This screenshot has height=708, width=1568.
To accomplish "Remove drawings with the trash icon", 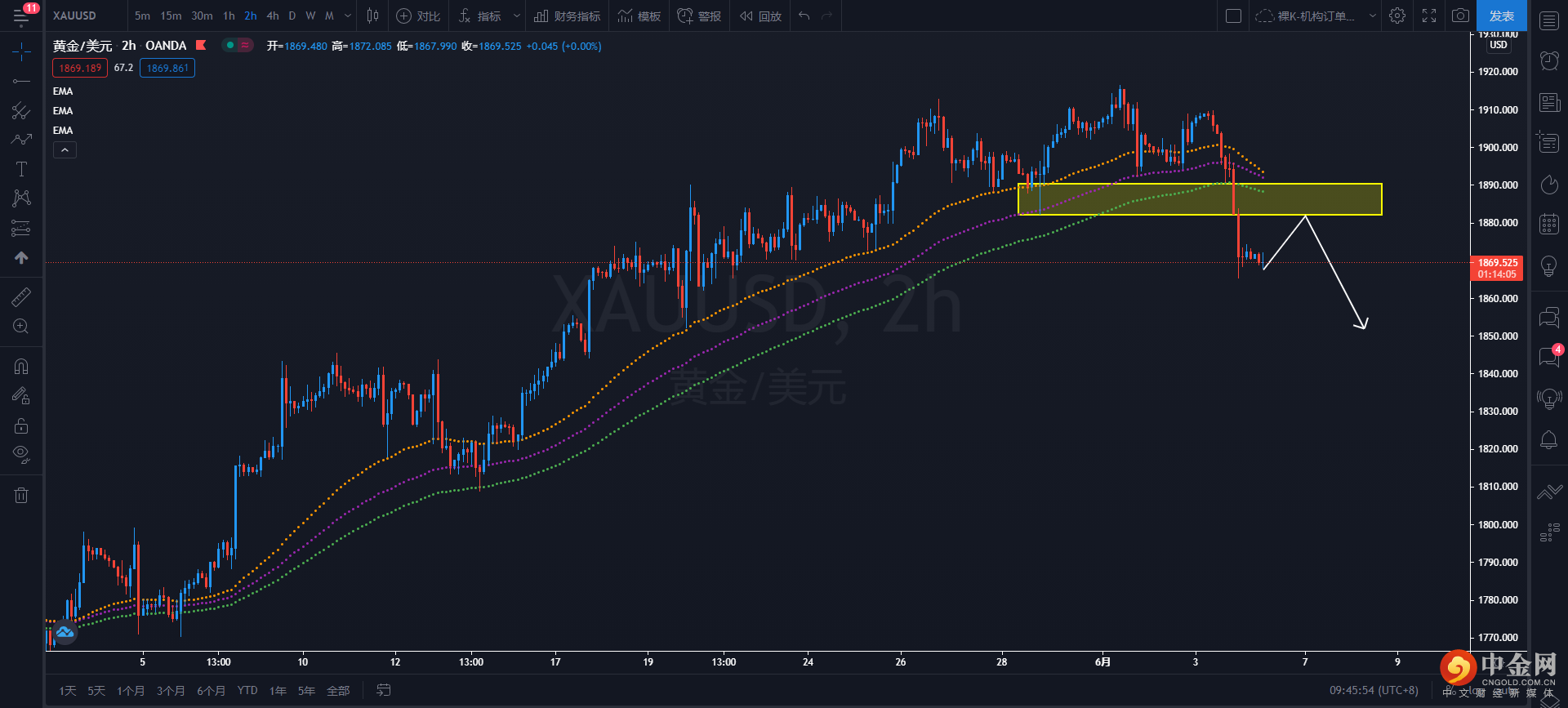I will (22, 495).
